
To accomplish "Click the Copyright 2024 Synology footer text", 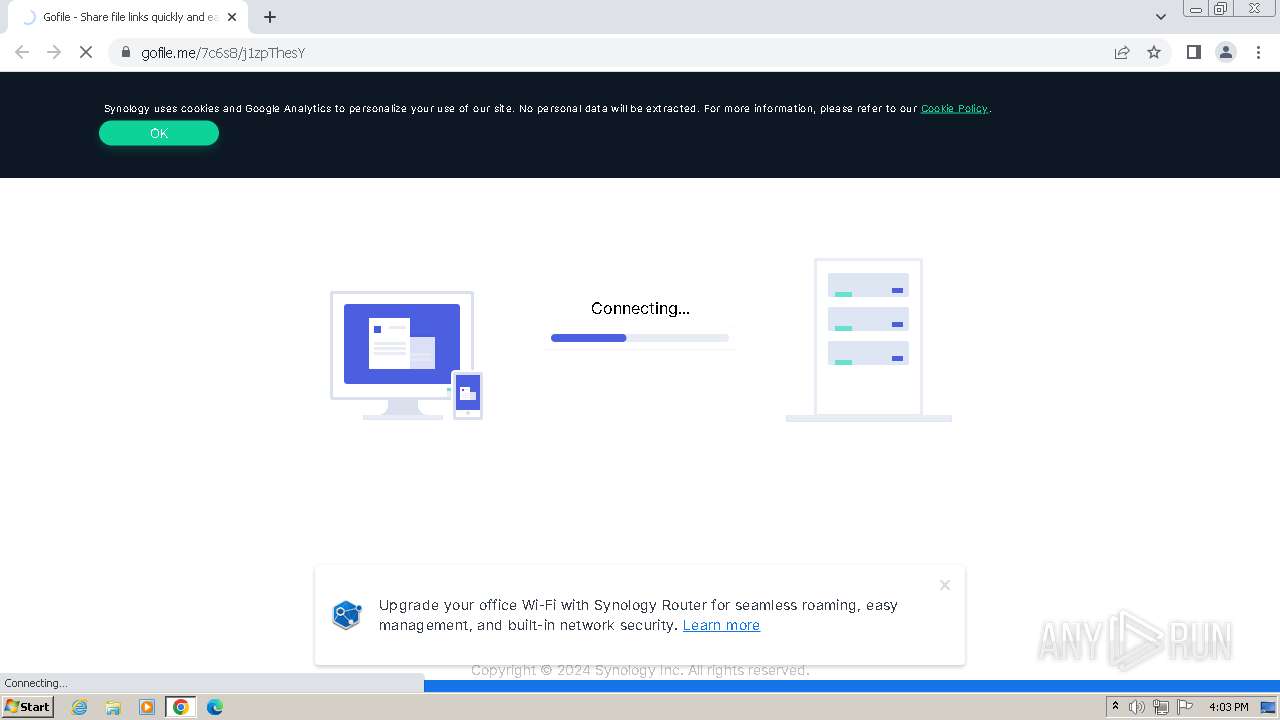I will point(640,670).
